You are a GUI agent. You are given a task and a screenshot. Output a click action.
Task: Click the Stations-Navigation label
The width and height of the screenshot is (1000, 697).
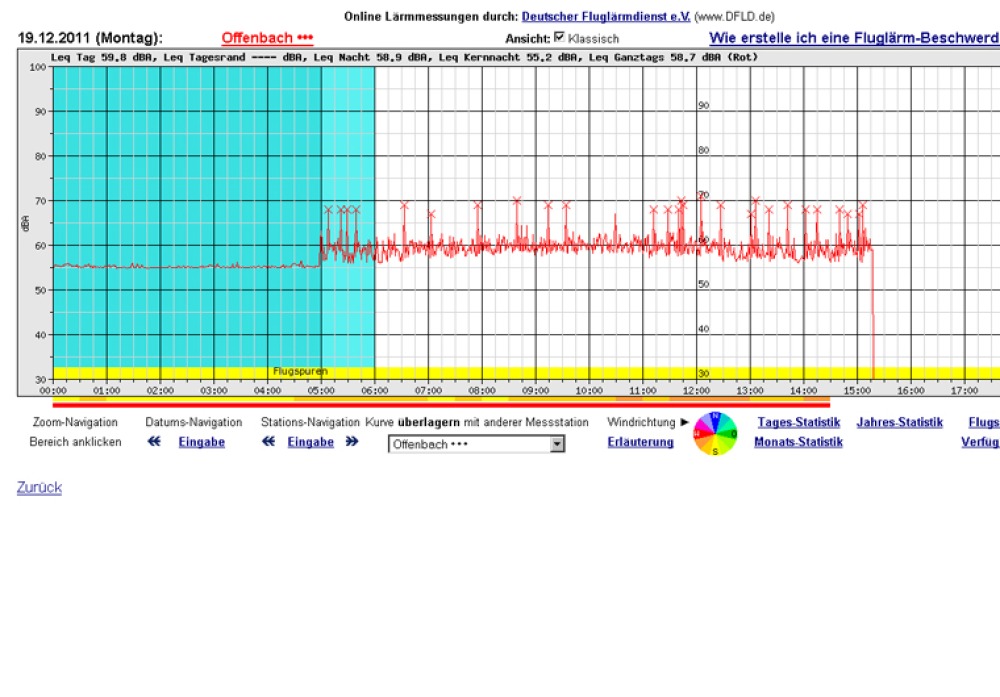click(310, 422)
